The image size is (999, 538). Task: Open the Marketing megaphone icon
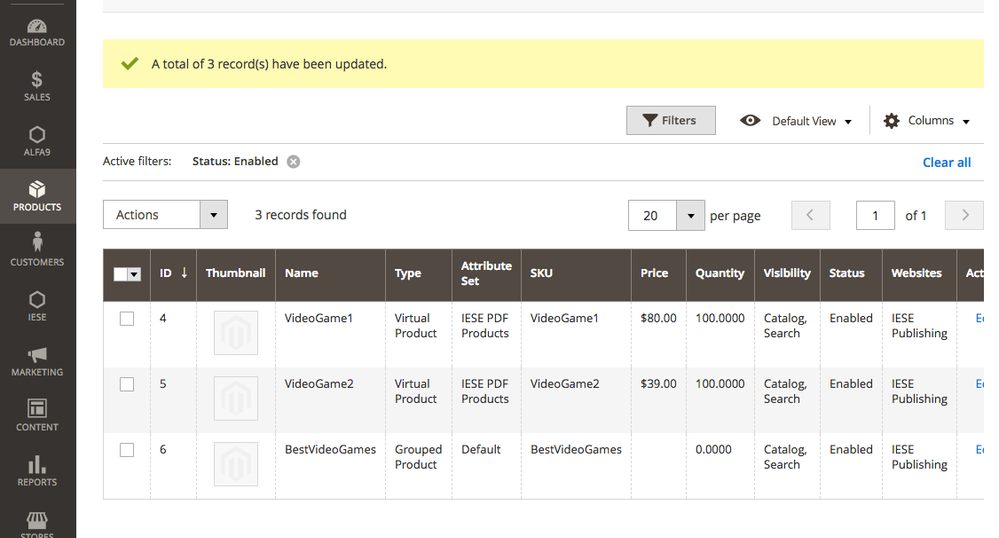(37, 355)
